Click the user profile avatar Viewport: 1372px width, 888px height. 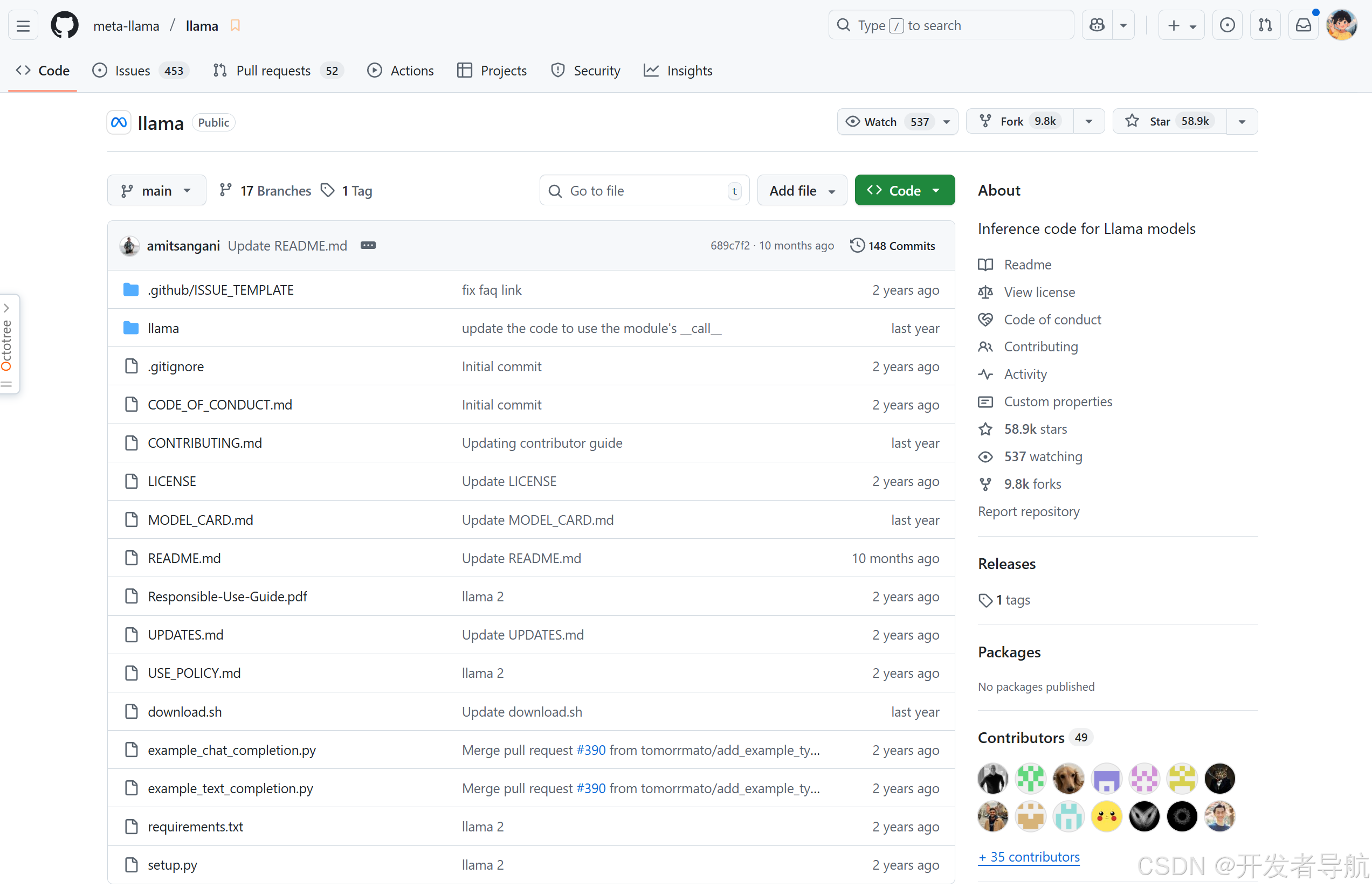(1341, 25)
